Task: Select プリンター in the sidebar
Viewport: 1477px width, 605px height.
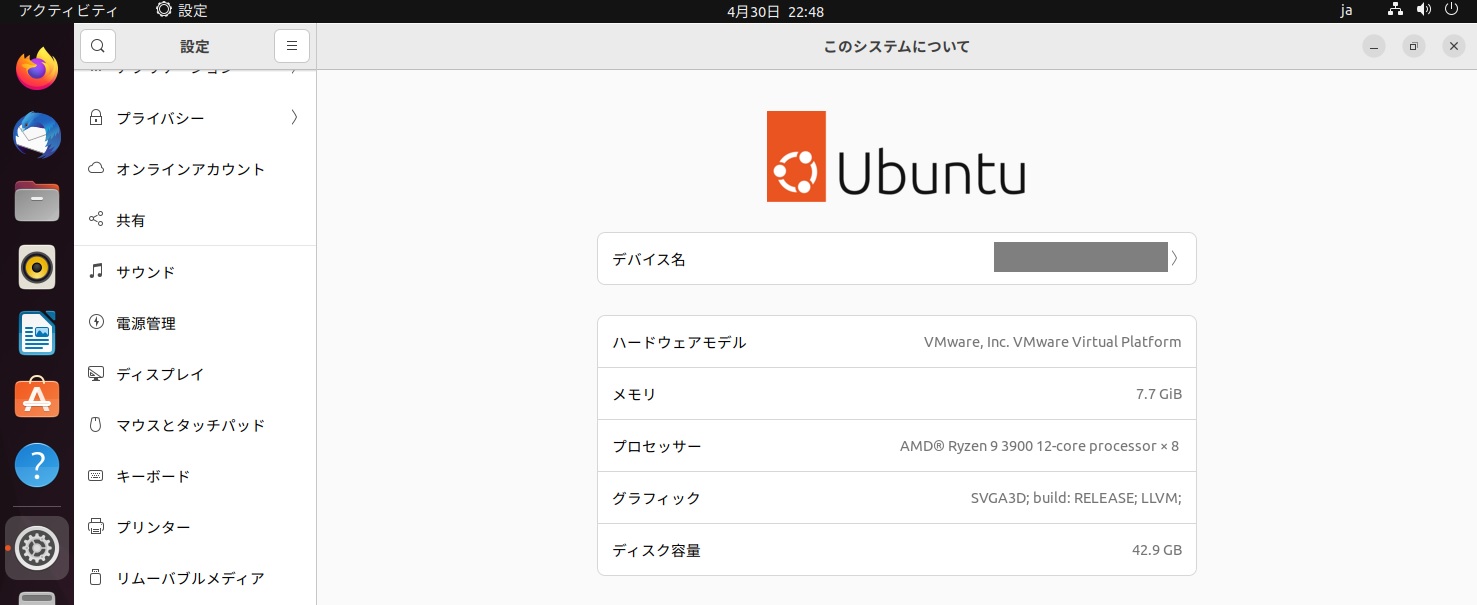Action: pyautogui.click(x=195, y=527)
